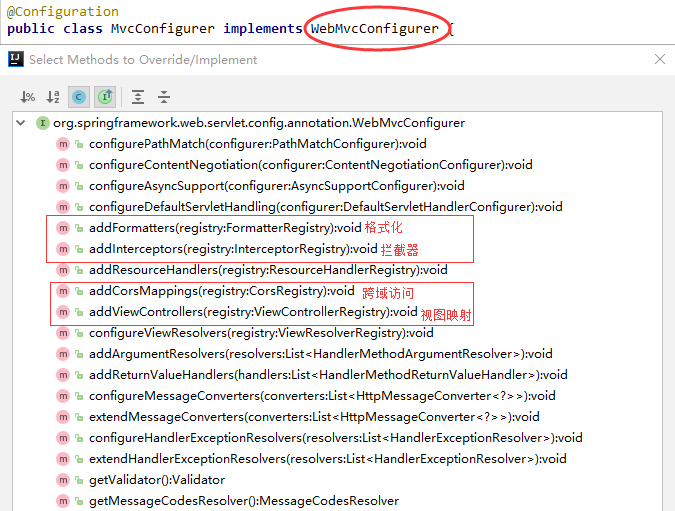
Task: Expand all tree nodes
Action: pyautogui.click(x=138, y=97)
